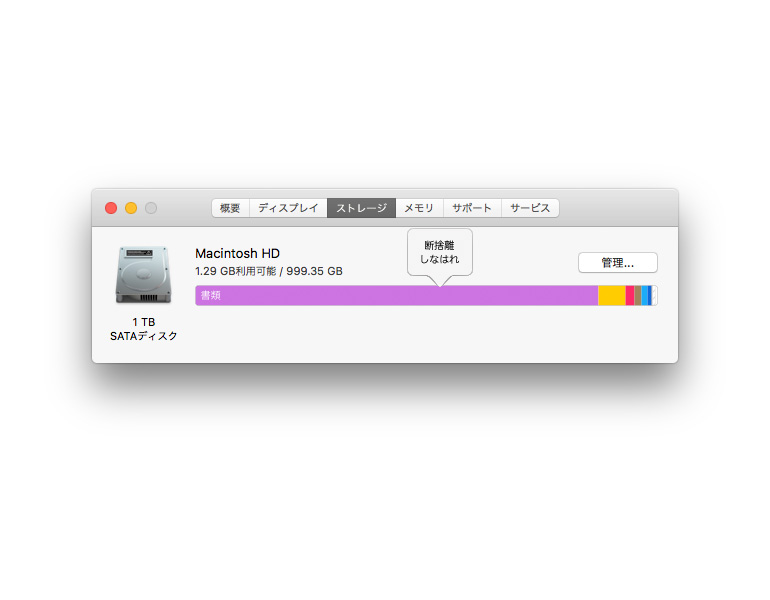This screenshot has width=770, height=600.
Task: Click the 断捨離 tooltip bubble
Action: [440, 252]
